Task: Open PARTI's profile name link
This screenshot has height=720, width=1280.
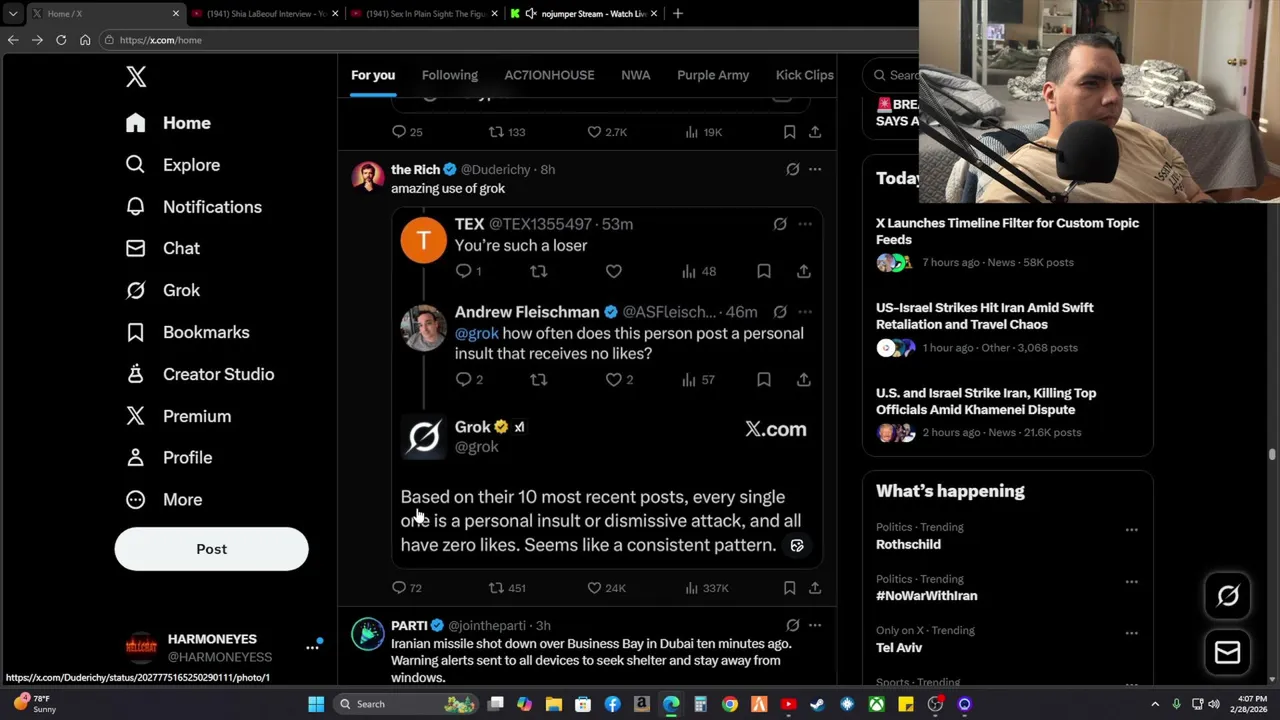Action: pyautogui.click(x=409, y=626)
